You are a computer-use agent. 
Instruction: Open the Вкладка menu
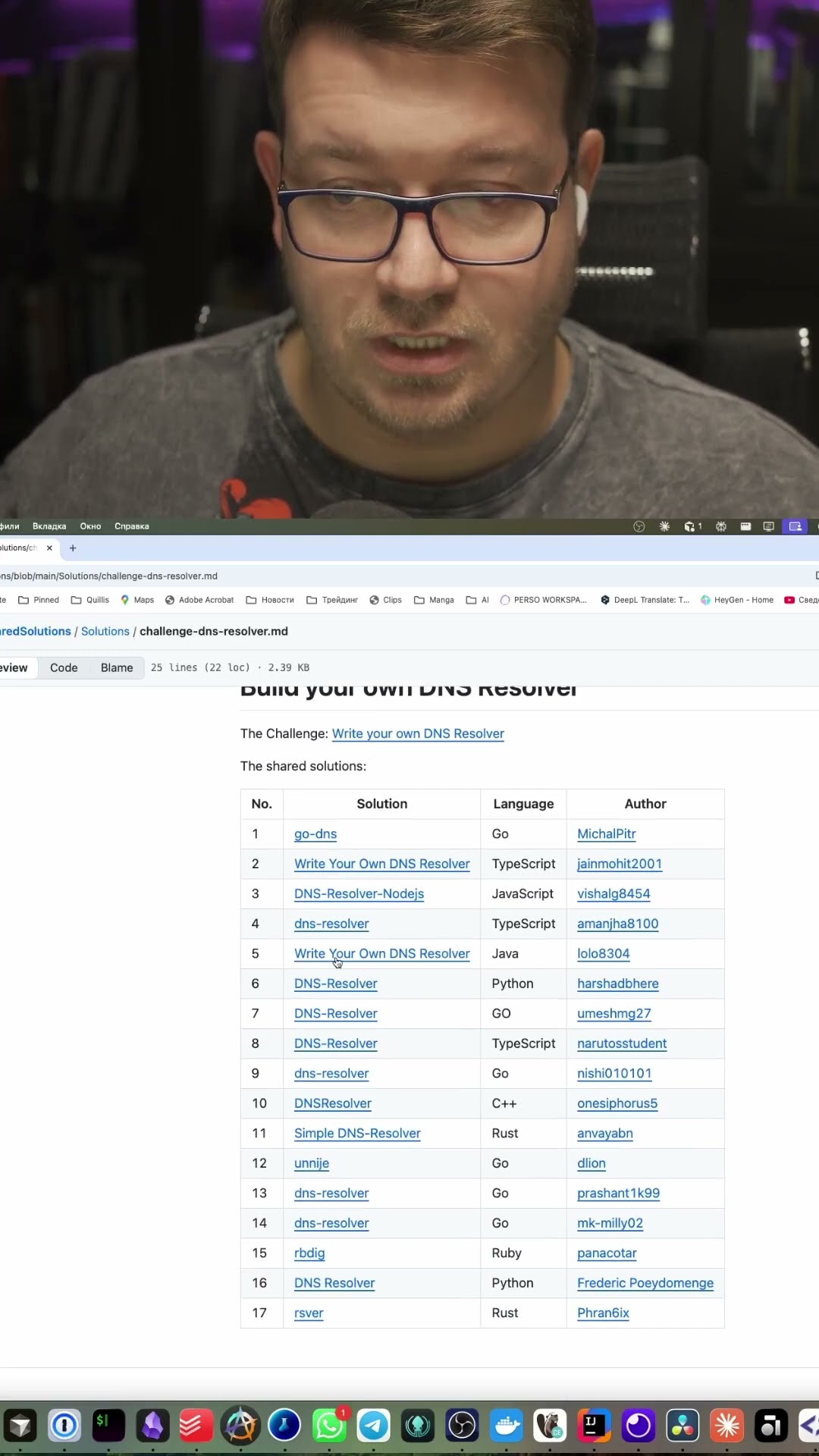click(x=49, y=526)
